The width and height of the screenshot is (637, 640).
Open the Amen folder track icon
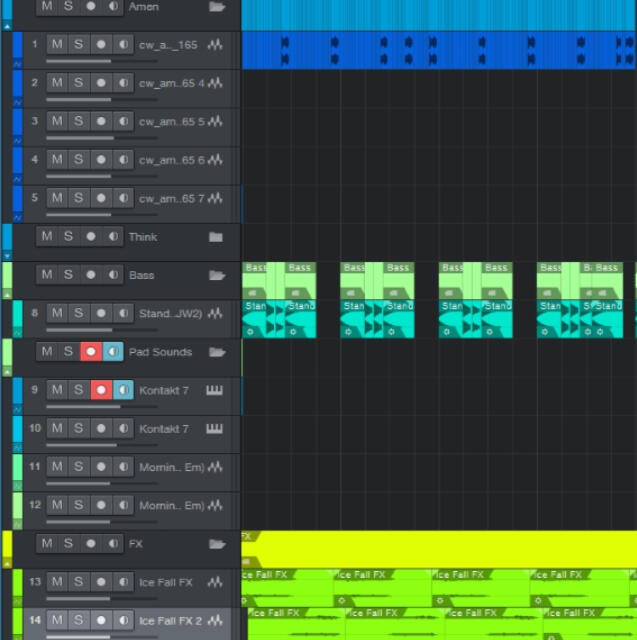pos(216,7)
